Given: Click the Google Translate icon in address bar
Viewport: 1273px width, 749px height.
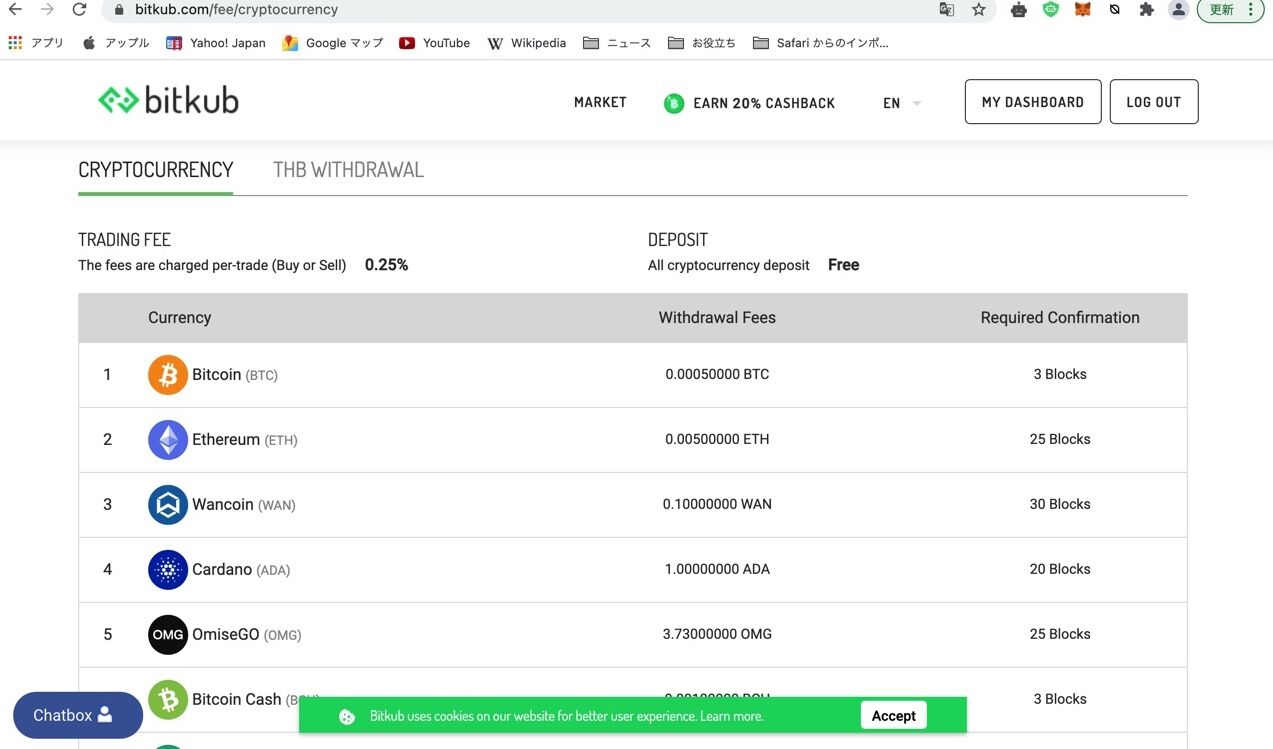Looking at the screenshot, I should click(x=946, y=9).
